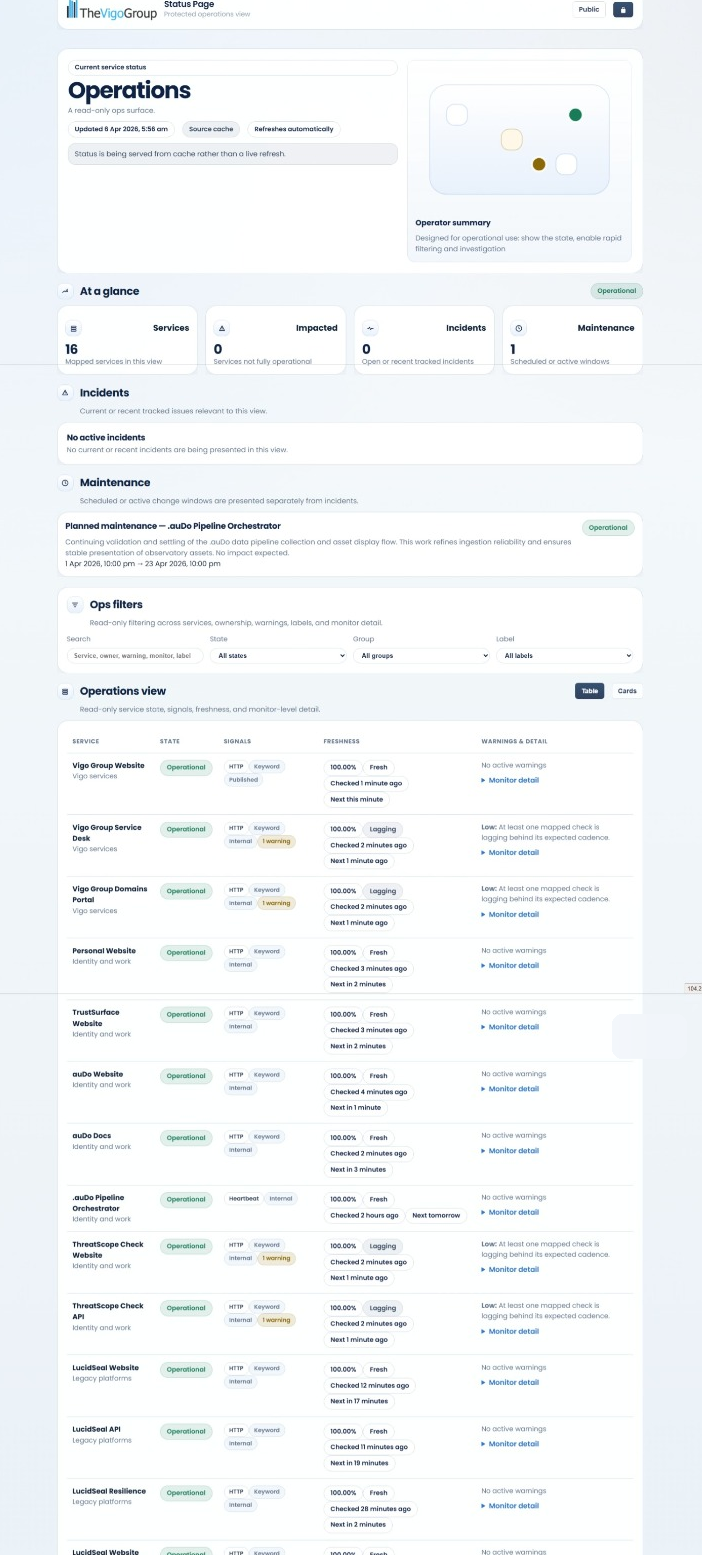702x1555 pixels.
Task: Click the Maintenance card clock icon
Action: [x=518, y=328]
